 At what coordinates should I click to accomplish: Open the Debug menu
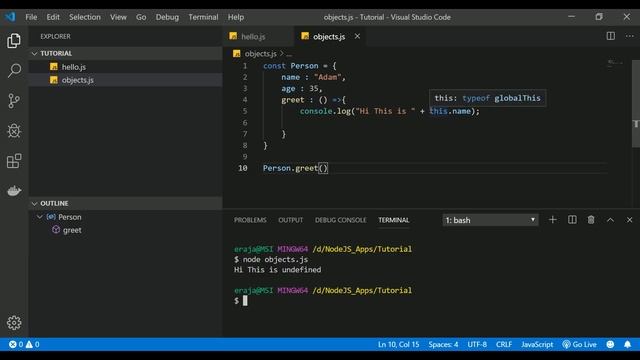pos(167,17)
